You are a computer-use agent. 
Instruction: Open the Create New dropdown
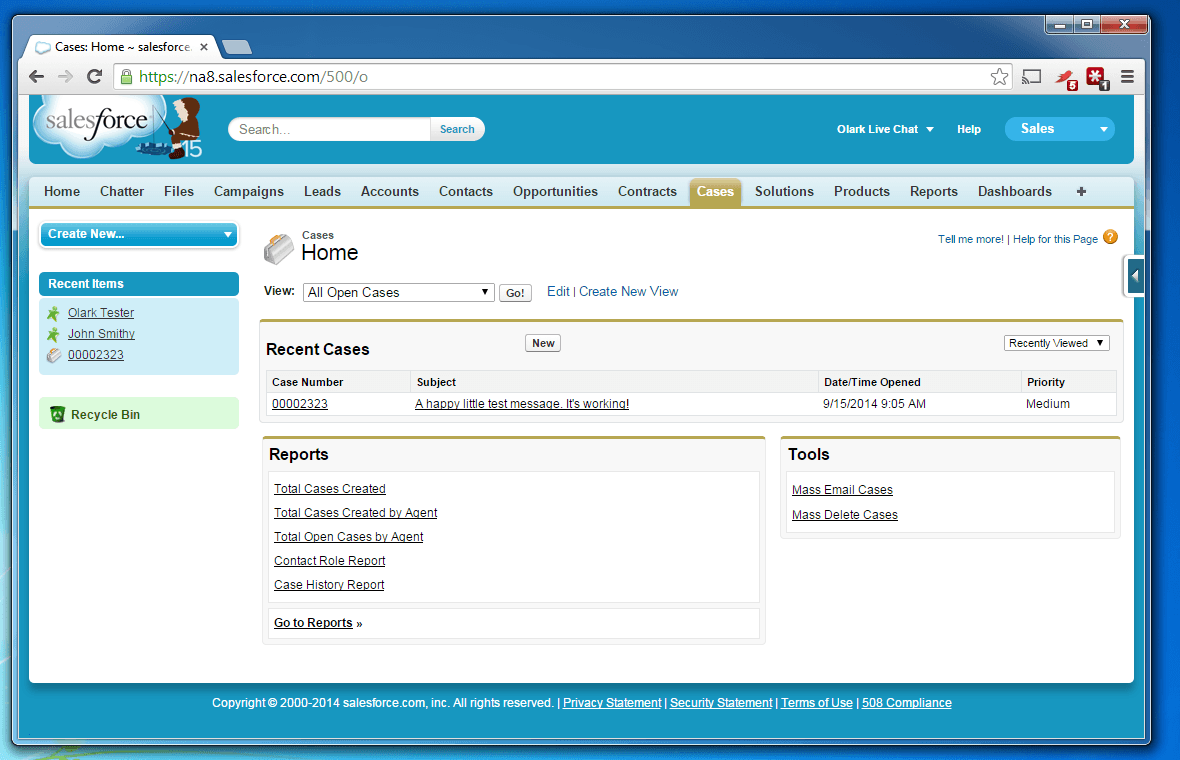point(138,234)
